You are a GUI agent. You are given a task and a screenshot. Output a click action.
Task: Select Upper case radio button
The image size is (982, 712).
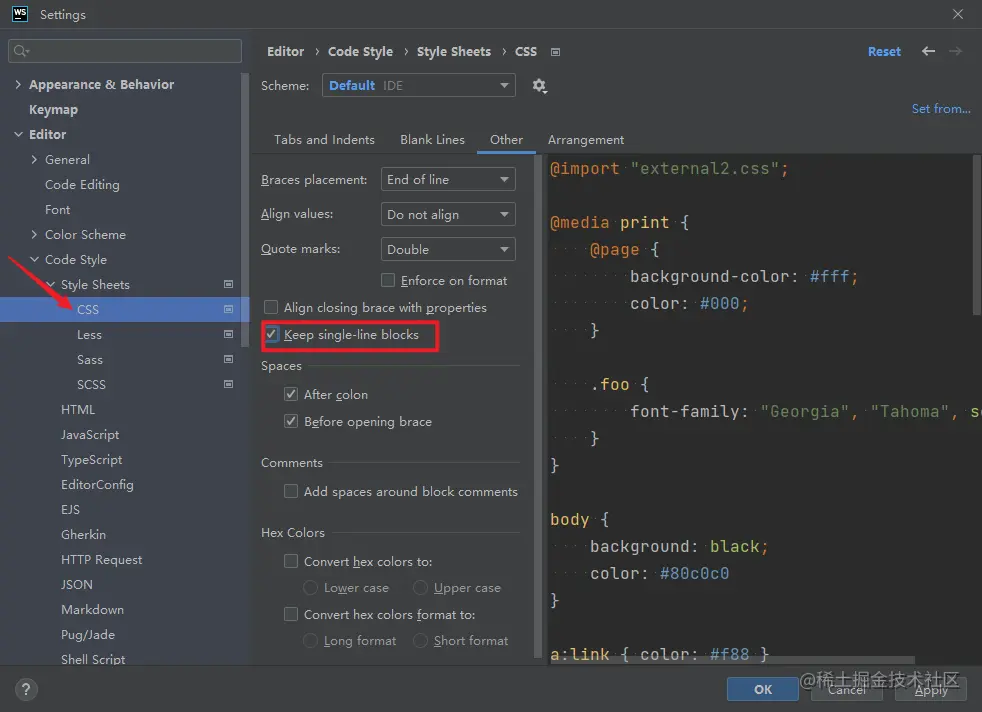pos(420,587)
